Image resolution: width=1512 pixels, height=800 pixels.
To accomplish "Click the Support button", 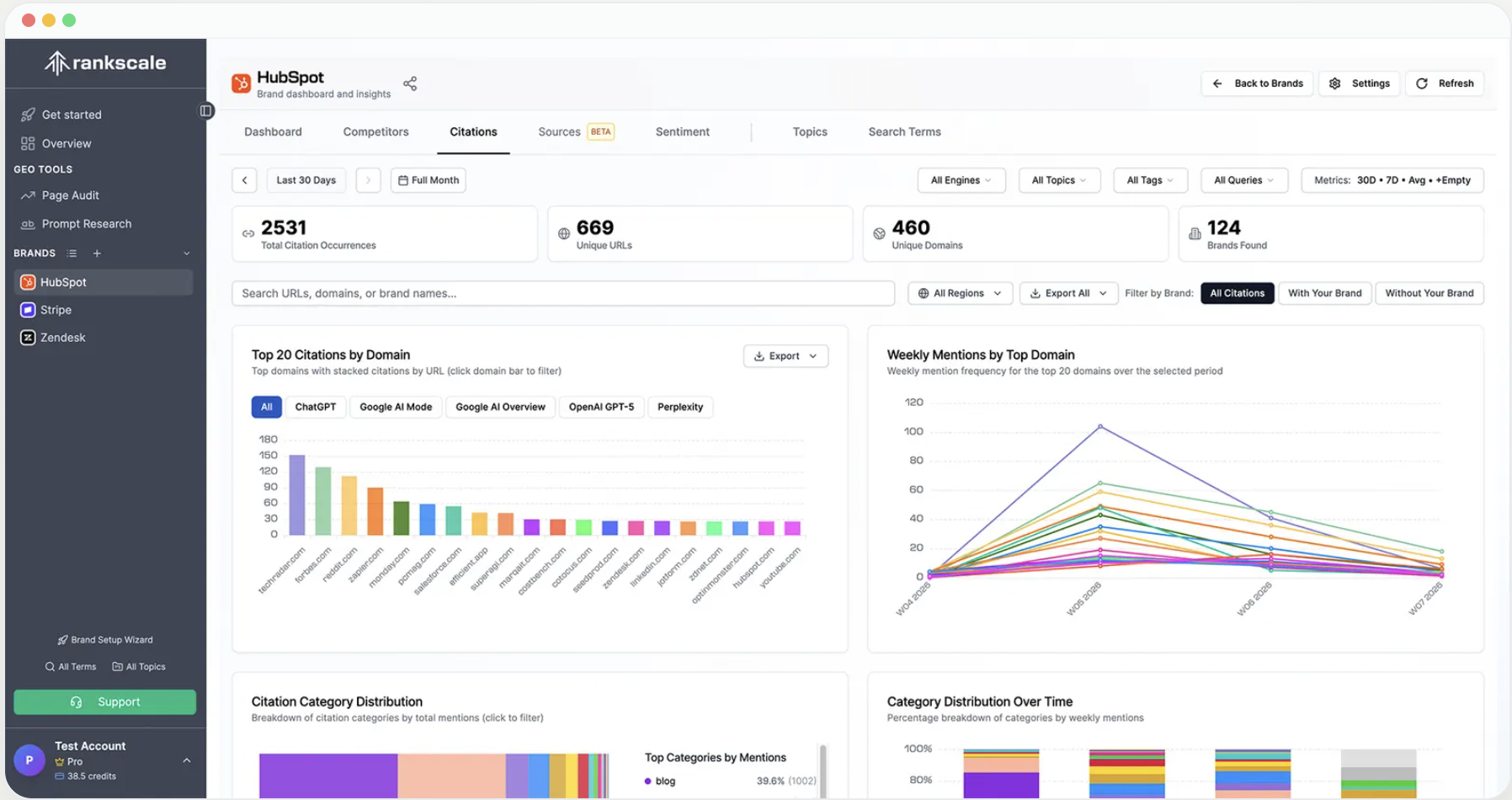I will coord(105,702).
